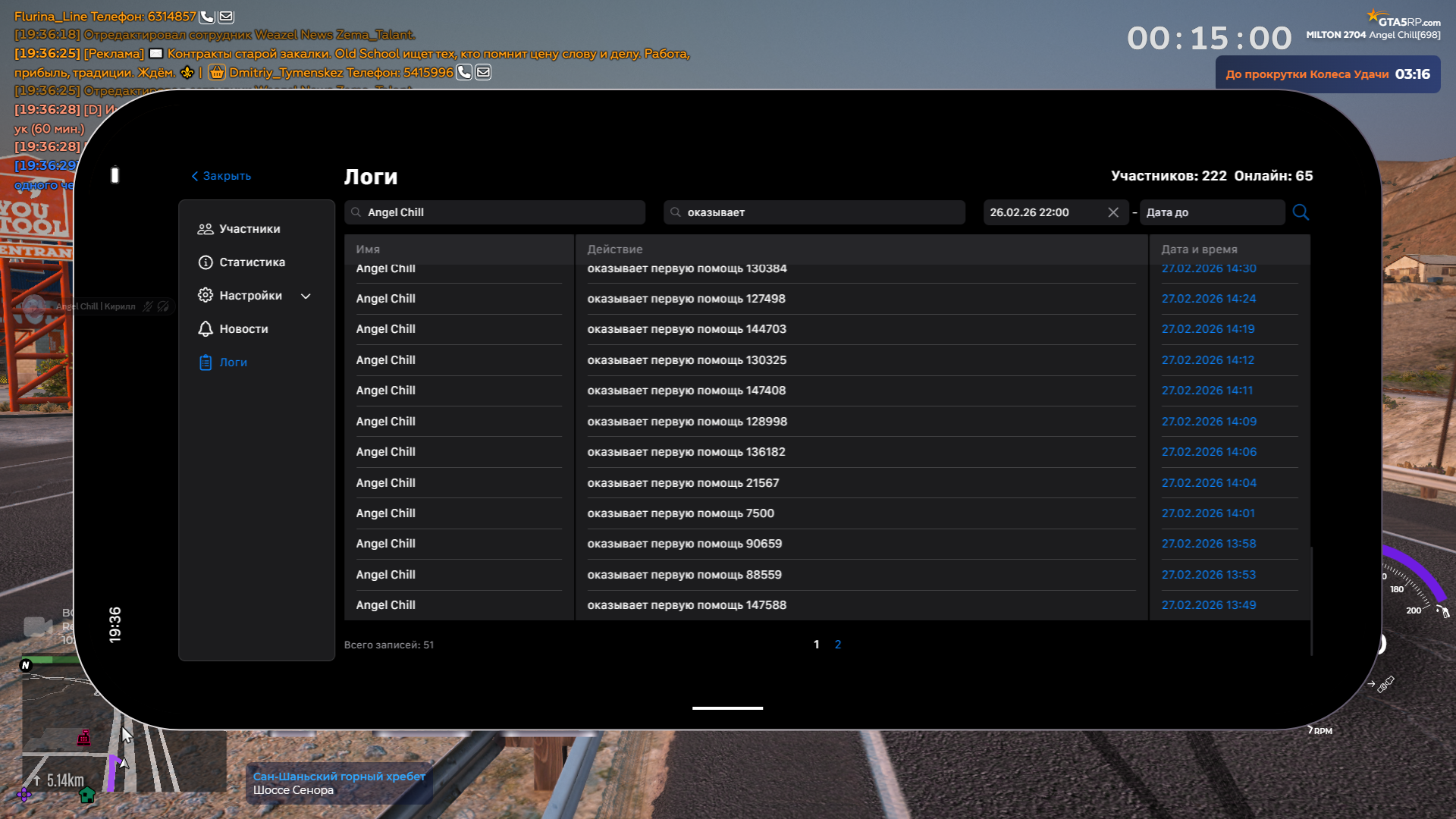This screenshot has height=819, width=1456.
Task: Expand the Настройки chevron
Action: 306,297
